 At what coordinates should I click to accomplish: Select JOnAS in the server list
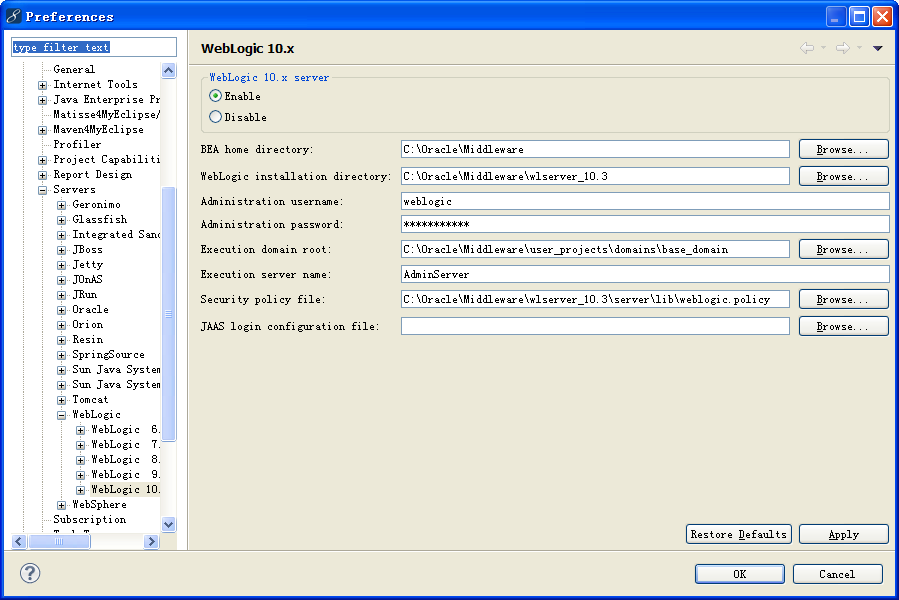87,279
